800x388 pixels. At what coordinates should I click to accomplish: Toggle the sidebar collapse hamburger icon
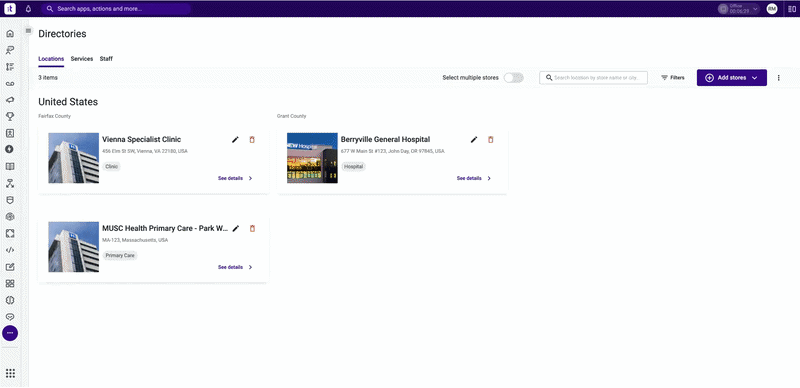click(28, 31)
